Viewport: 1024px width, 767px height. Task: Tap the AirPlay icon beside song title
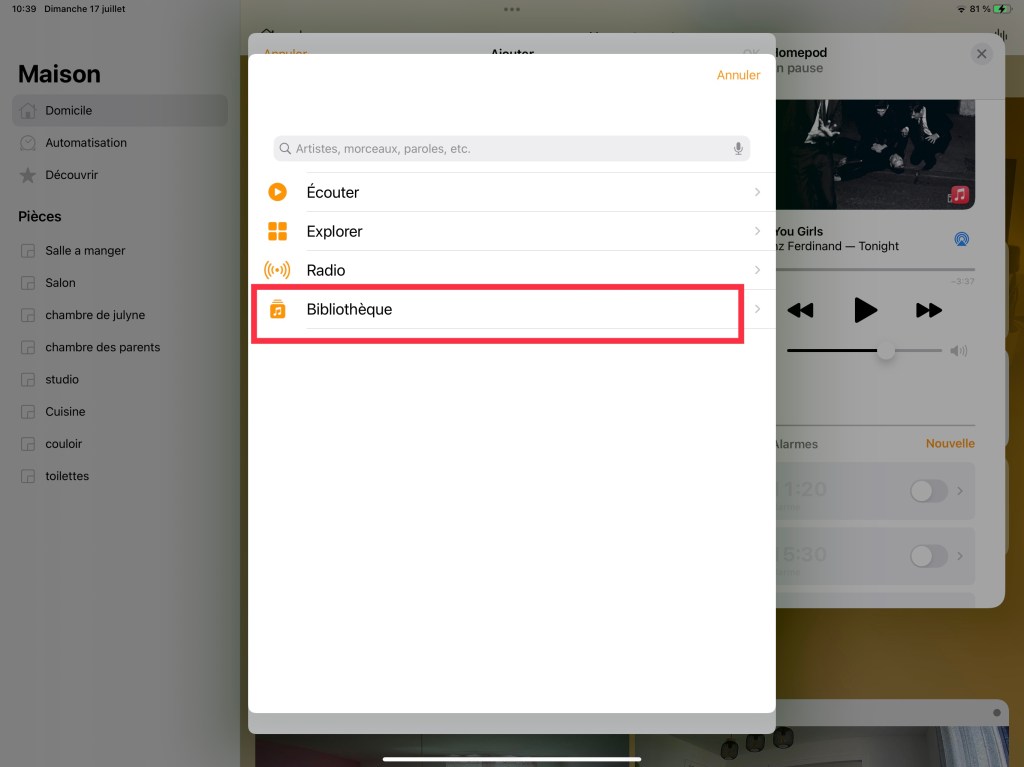click(961, 239)
